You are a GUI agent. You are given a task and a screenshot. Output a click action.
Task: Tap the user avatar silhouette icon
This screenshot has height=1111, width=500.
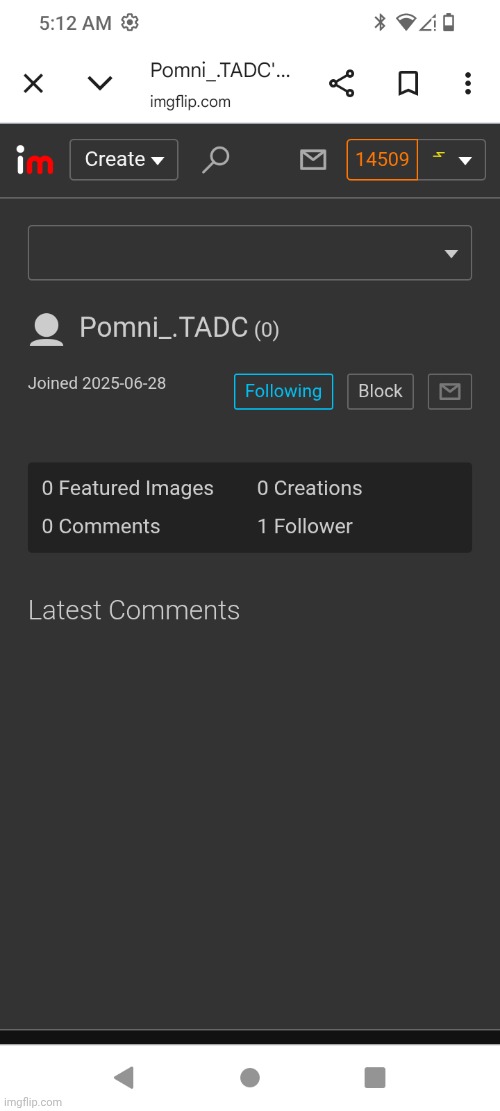pyautogui.click(x=46, y=329)
